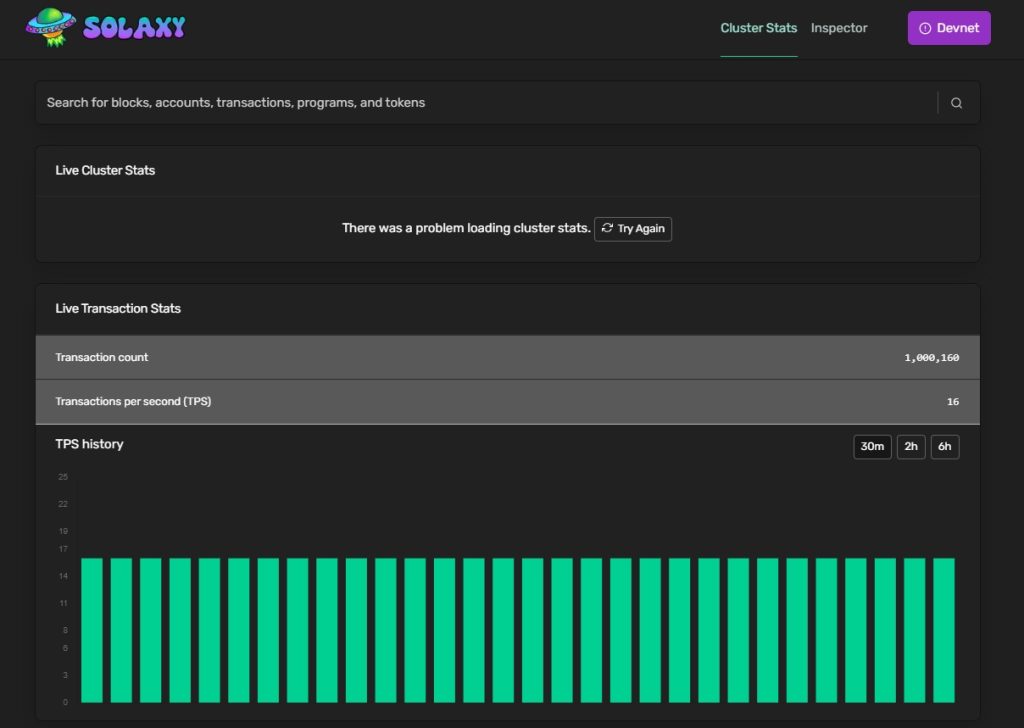Select the 30m TPS history range

tap(872, 447)
